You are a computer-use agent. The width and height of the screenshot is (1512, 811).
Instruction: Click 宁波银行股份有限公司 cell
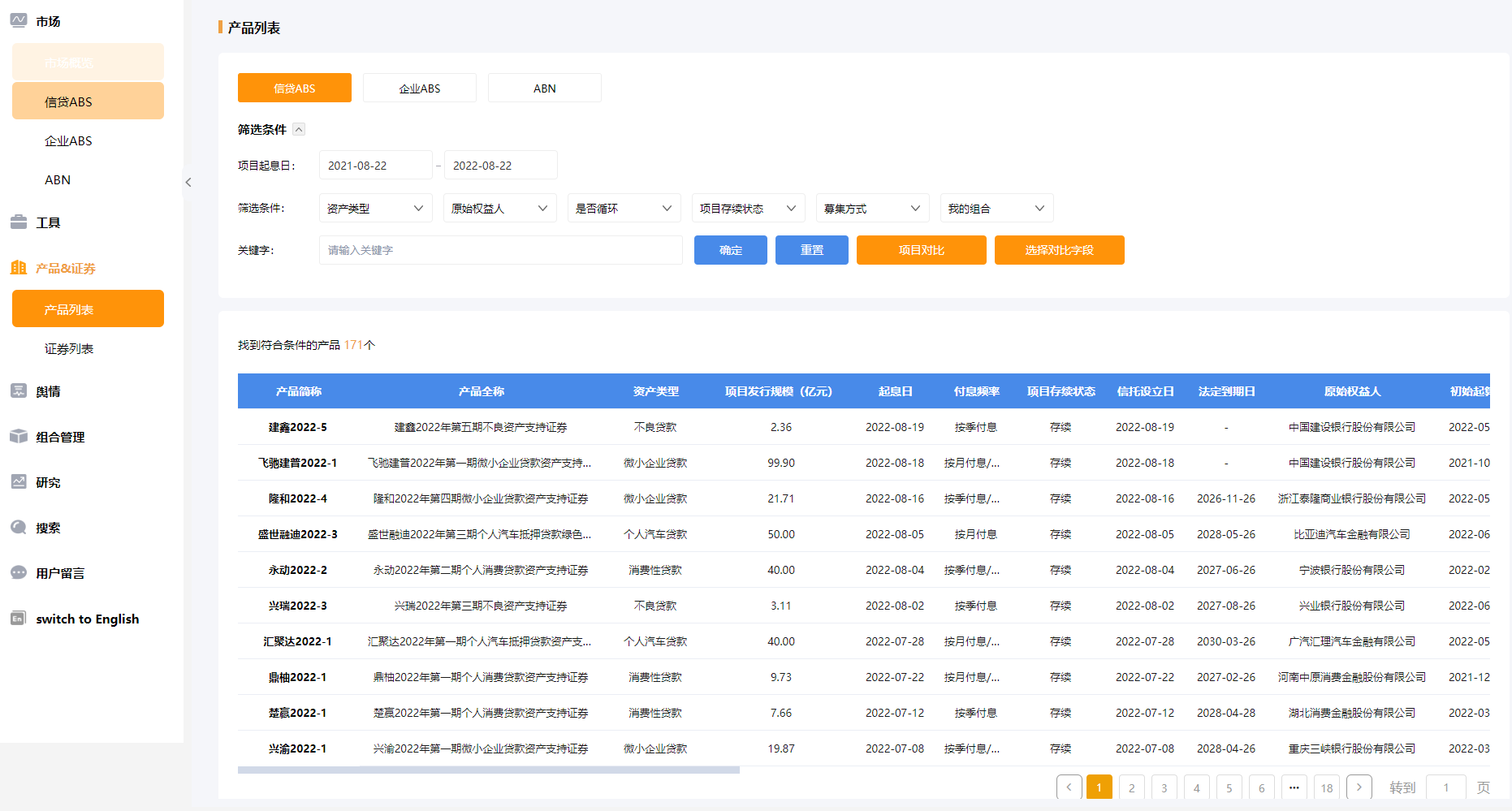coord(1352,570)
